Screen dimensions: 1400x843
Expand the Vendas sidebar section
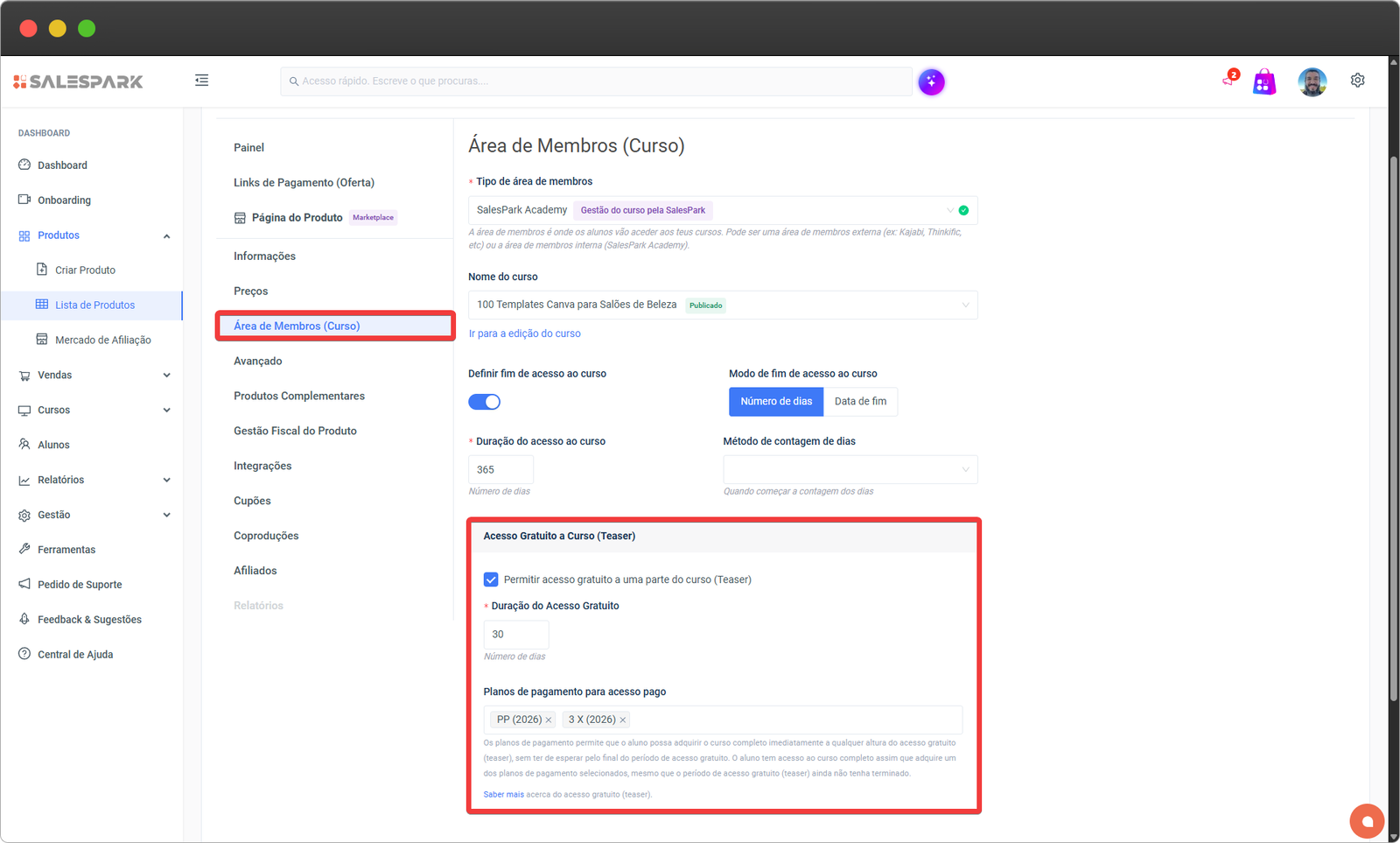click(x=94, y=376)
